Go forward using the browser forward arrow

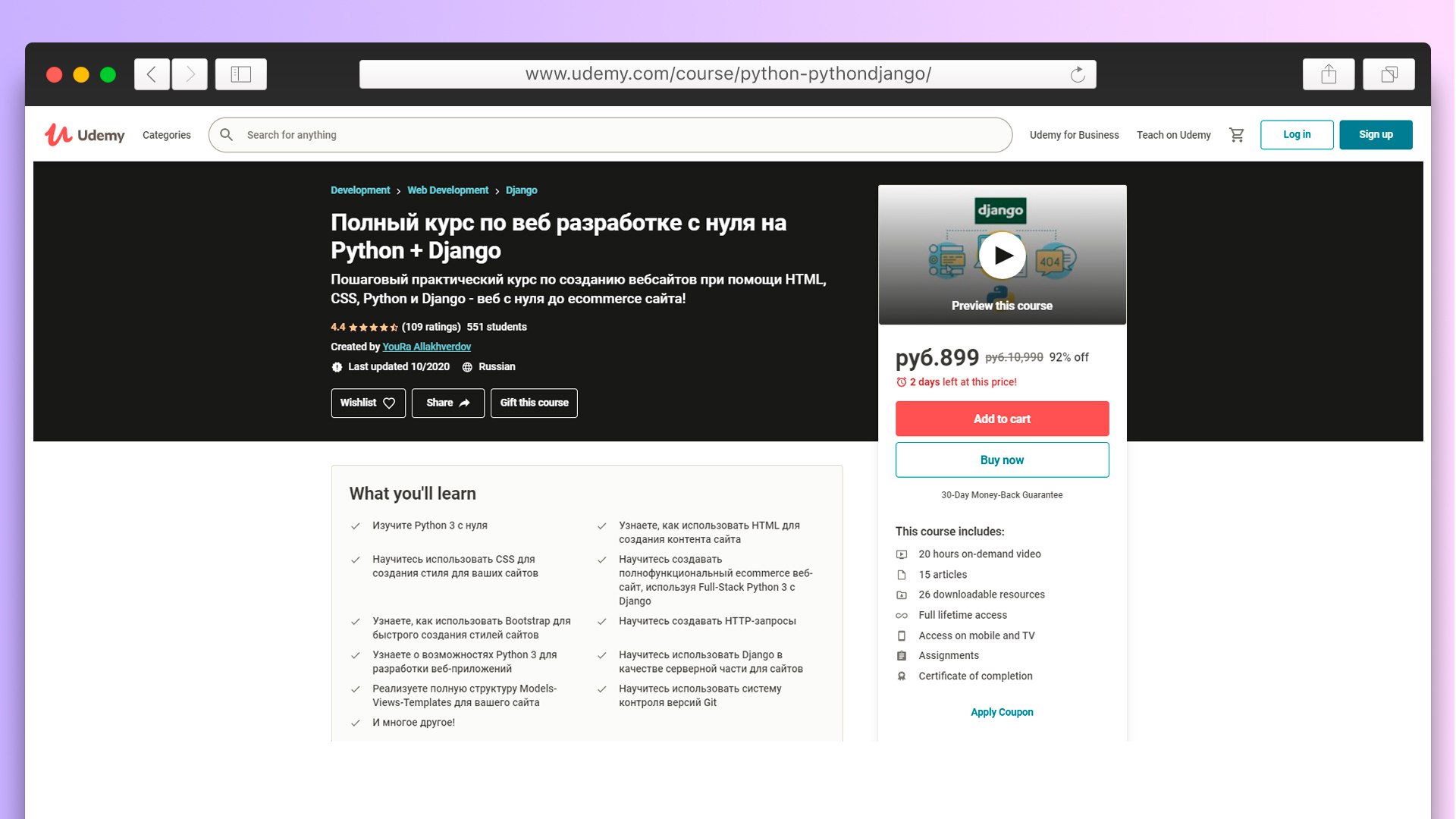tap(190, 74)
